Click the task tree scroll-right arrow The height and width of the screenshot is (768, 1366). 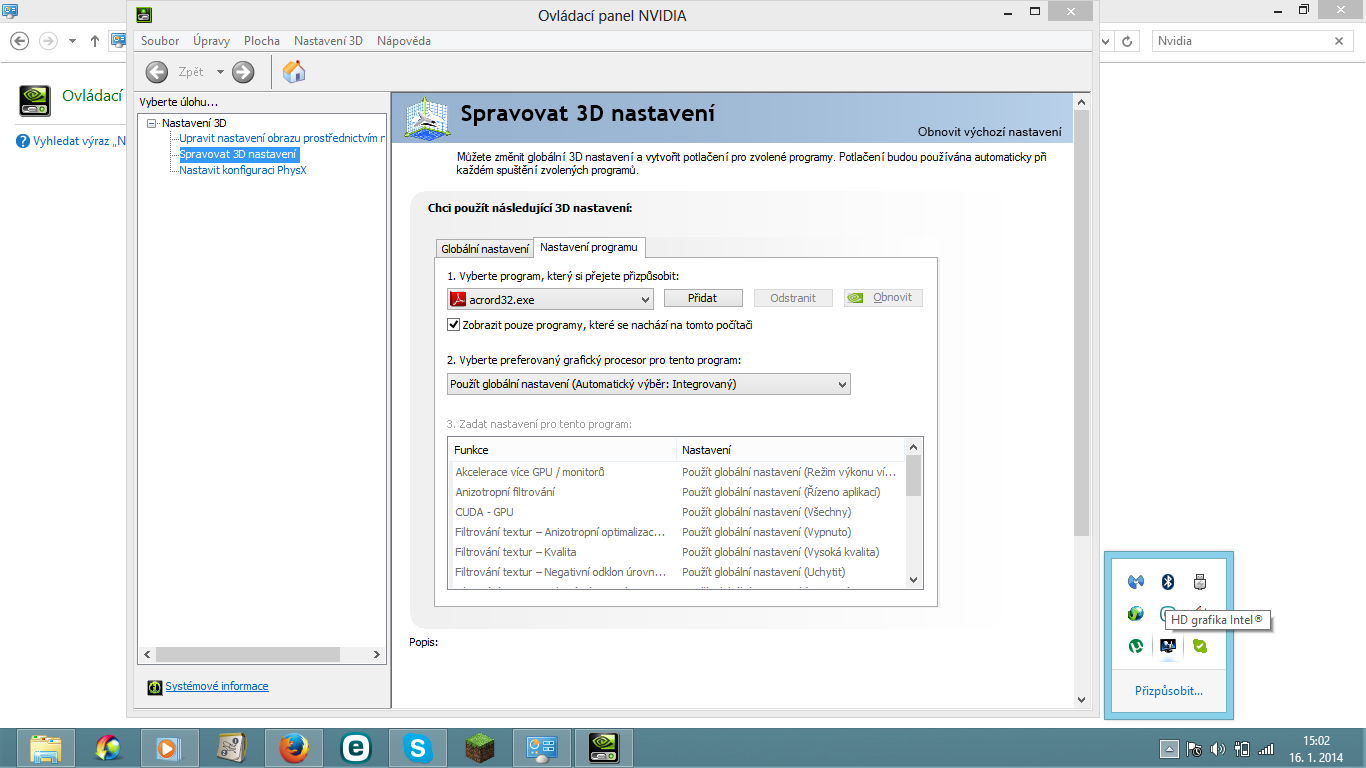click(377, 654)
